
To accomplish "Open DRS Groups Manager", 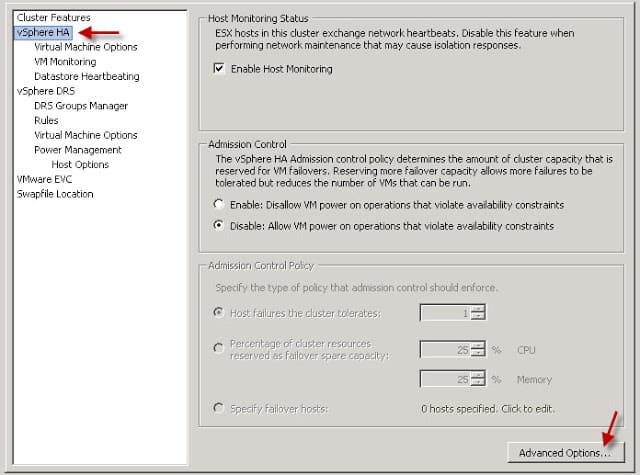I will tap(81, 106).
